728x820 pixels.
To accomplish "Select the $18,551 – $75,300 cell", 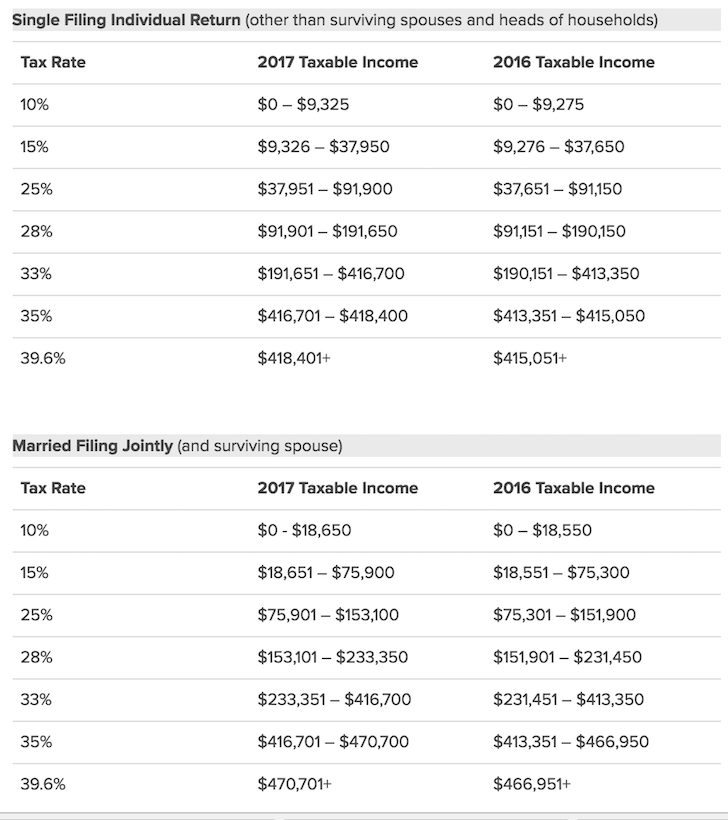I will tap(559, 573).
